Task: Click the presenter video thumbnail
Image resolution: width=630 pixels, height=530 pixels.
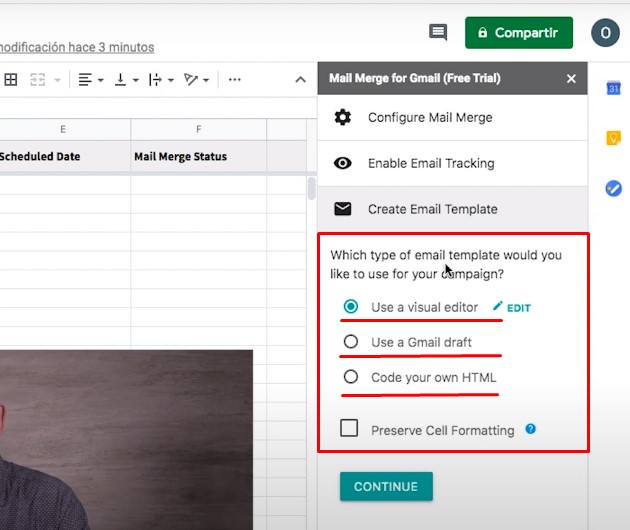Action: click(126, 440)
